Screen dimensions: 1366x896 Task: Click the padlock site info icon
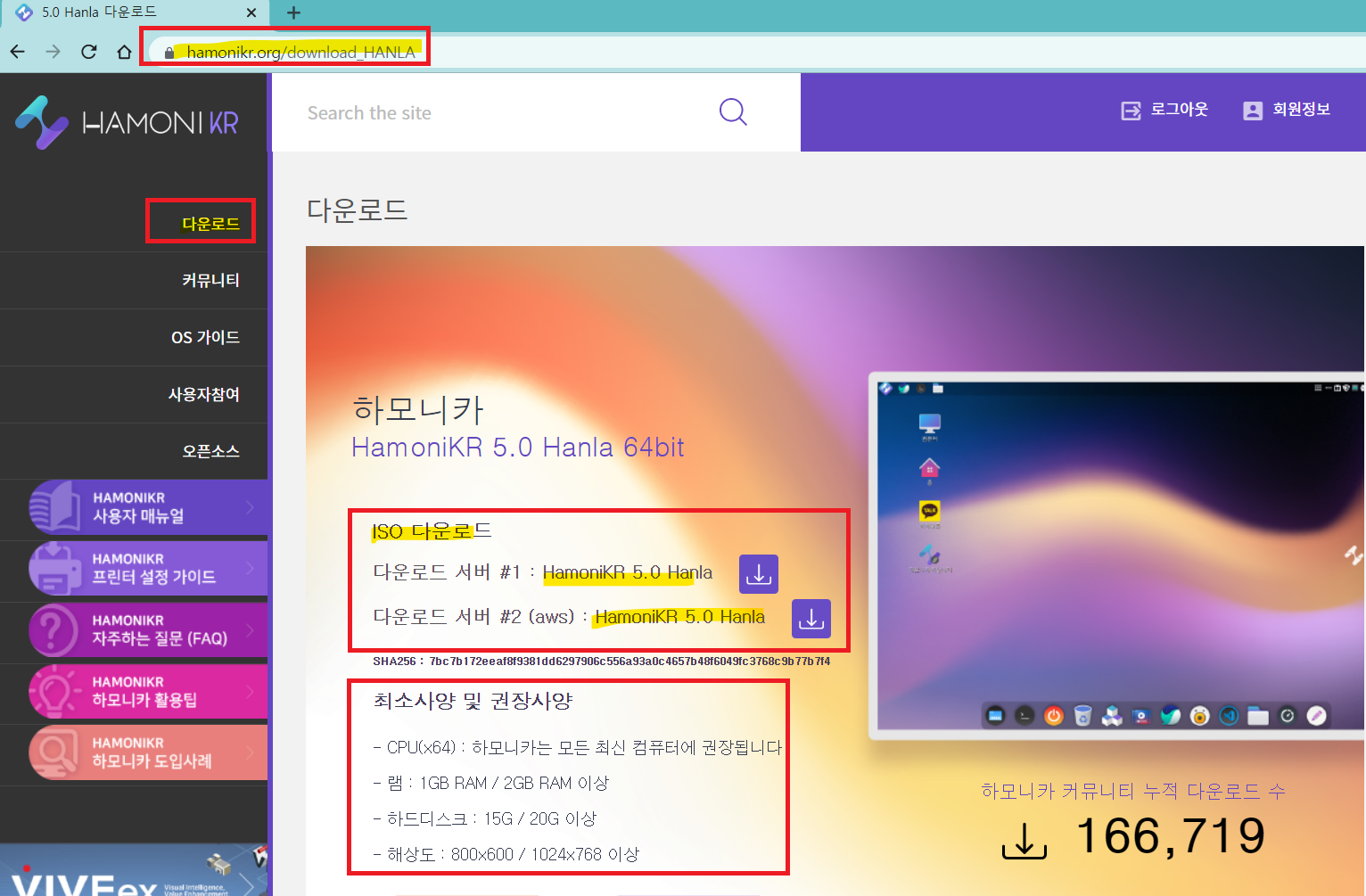169,53
